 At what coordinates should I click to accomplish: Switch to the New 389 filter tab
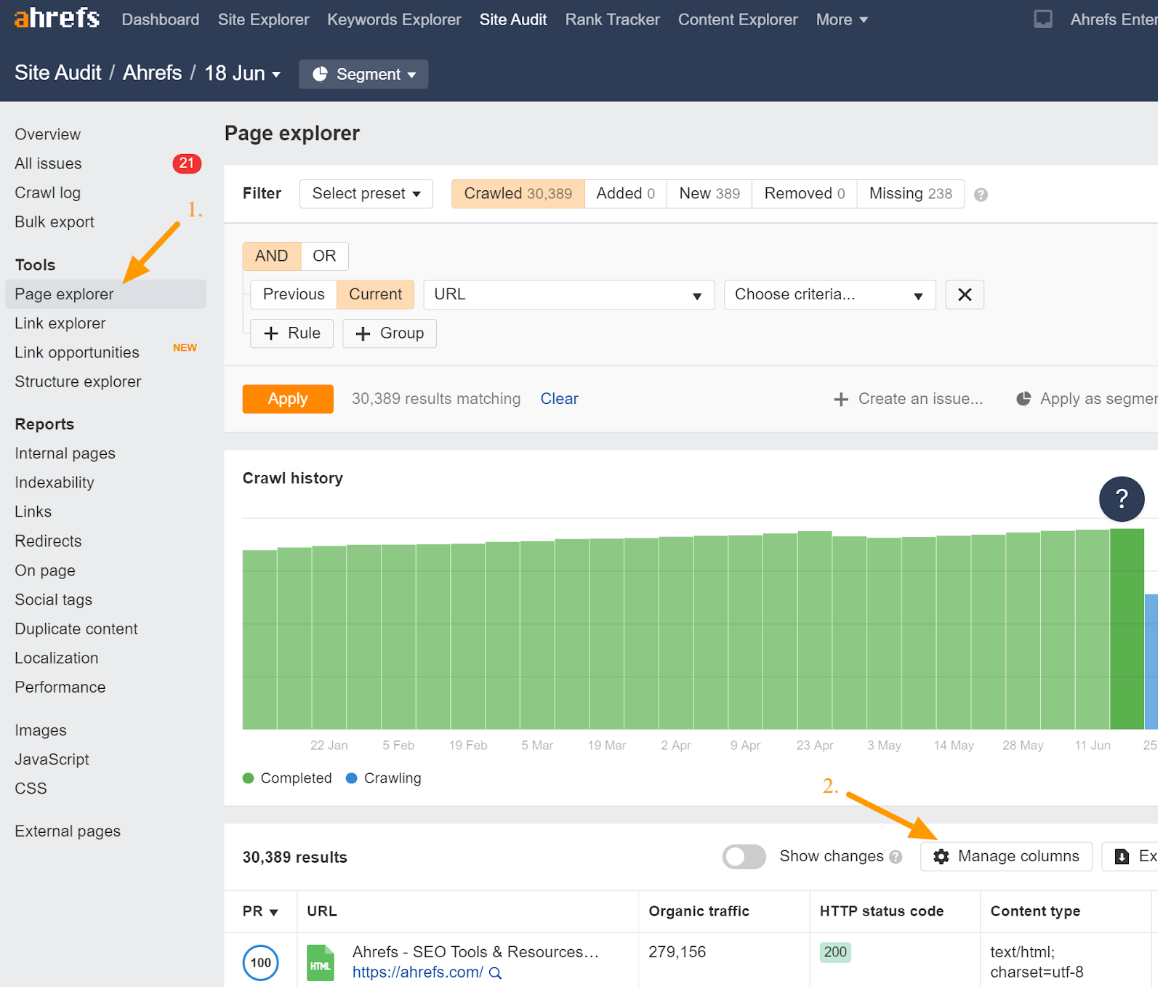pos(708,193)
